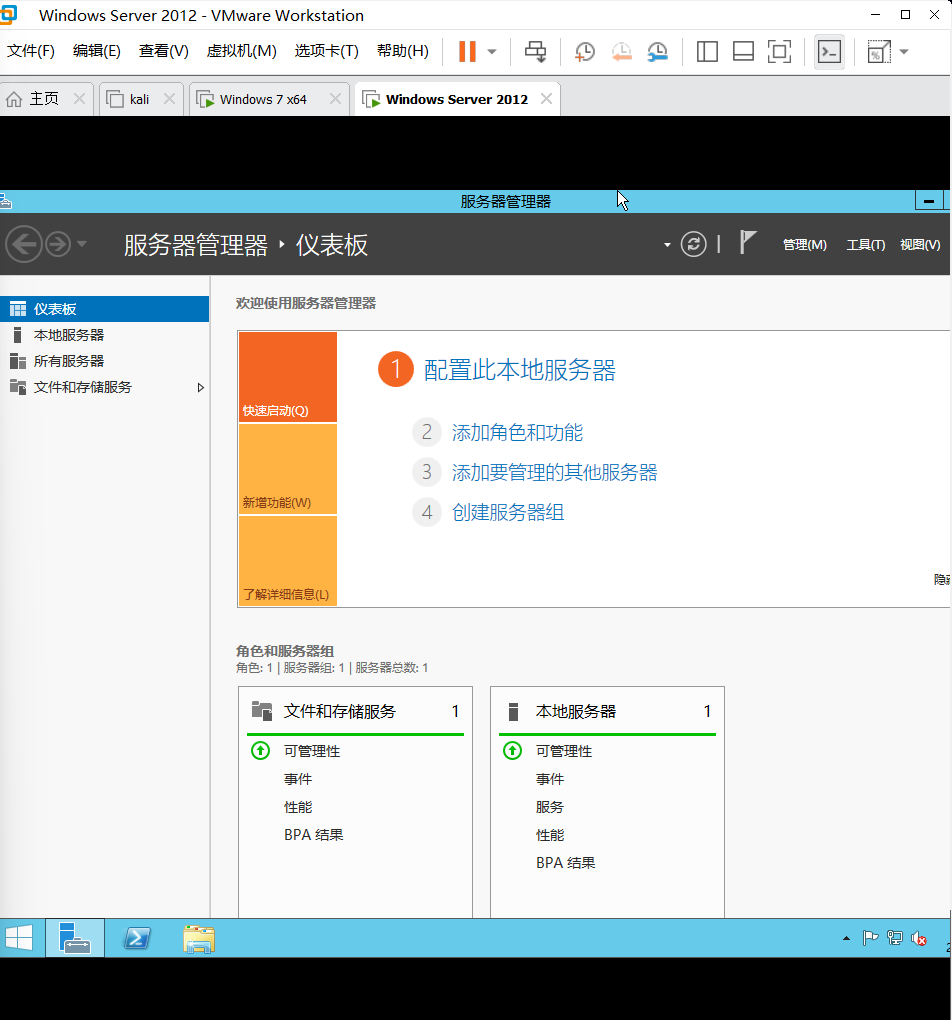This screenshot has width=952, height=1020.
Task: Click 性能 in 文件和存储服务 tile
Action: [297, 807]
